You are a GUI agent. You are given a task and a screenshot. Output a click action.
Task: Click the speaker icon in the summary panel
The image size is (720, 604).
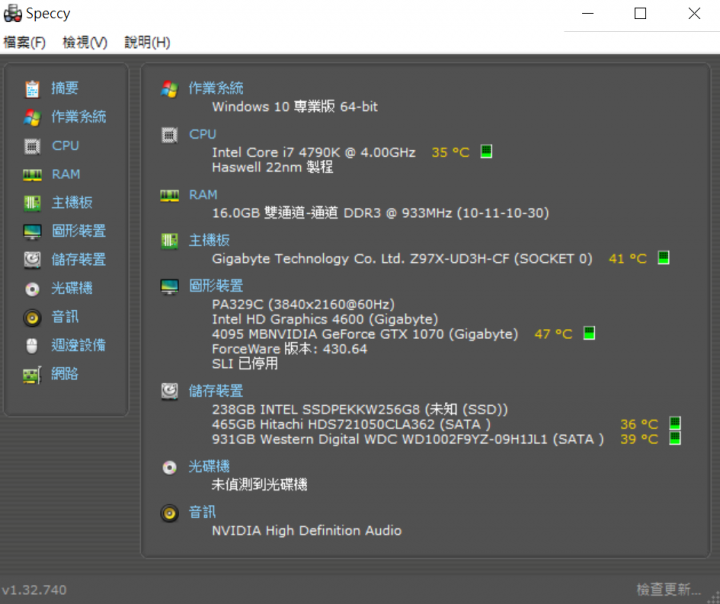[169, 513]
